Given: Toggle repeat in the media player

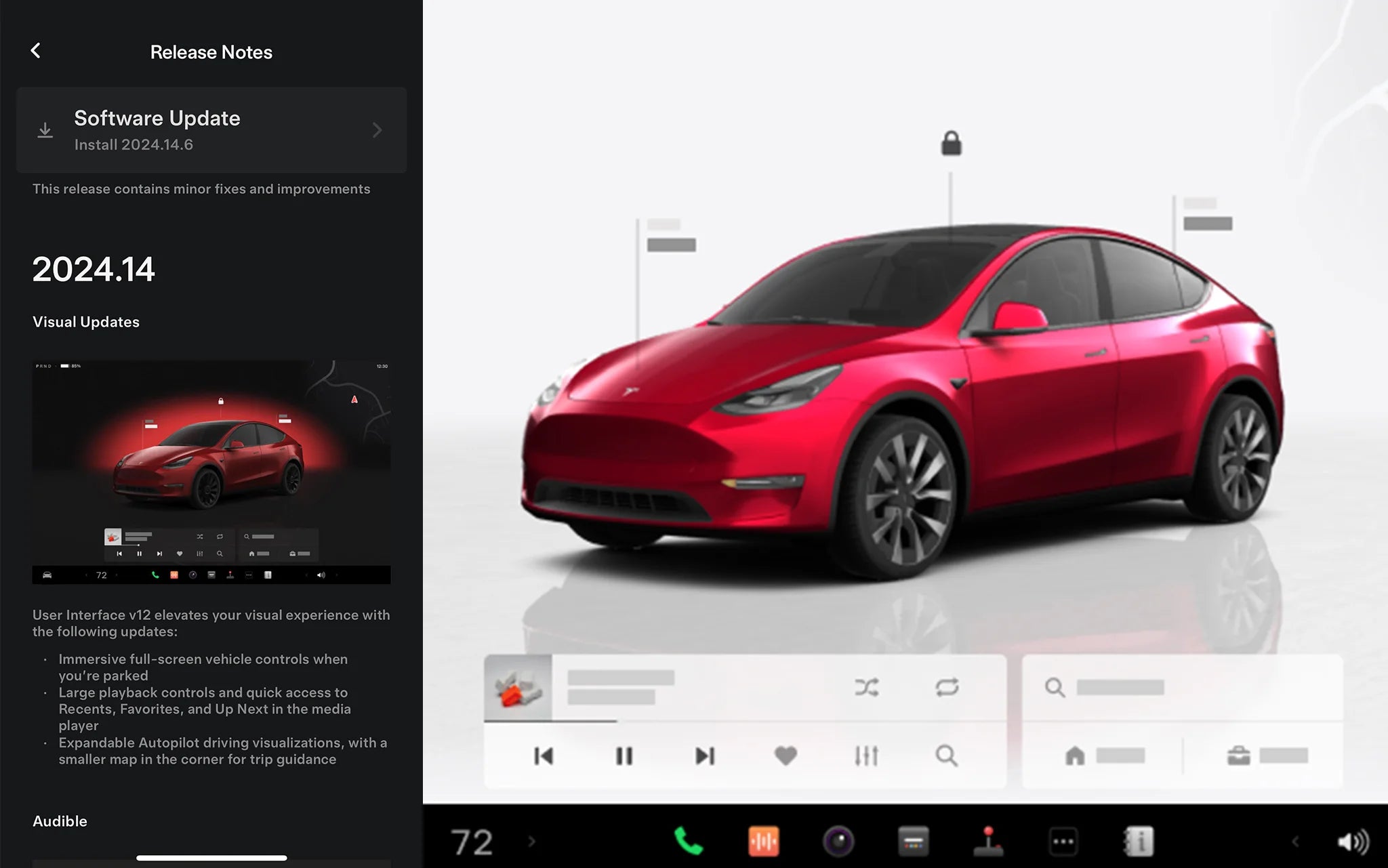Looking at the screenshot, I should pyautogui.click(x=947, y=688).
